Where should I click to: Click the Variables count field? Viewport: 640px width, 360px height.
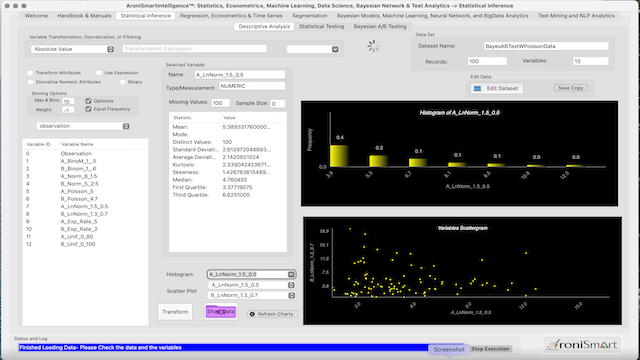point(591,61)
